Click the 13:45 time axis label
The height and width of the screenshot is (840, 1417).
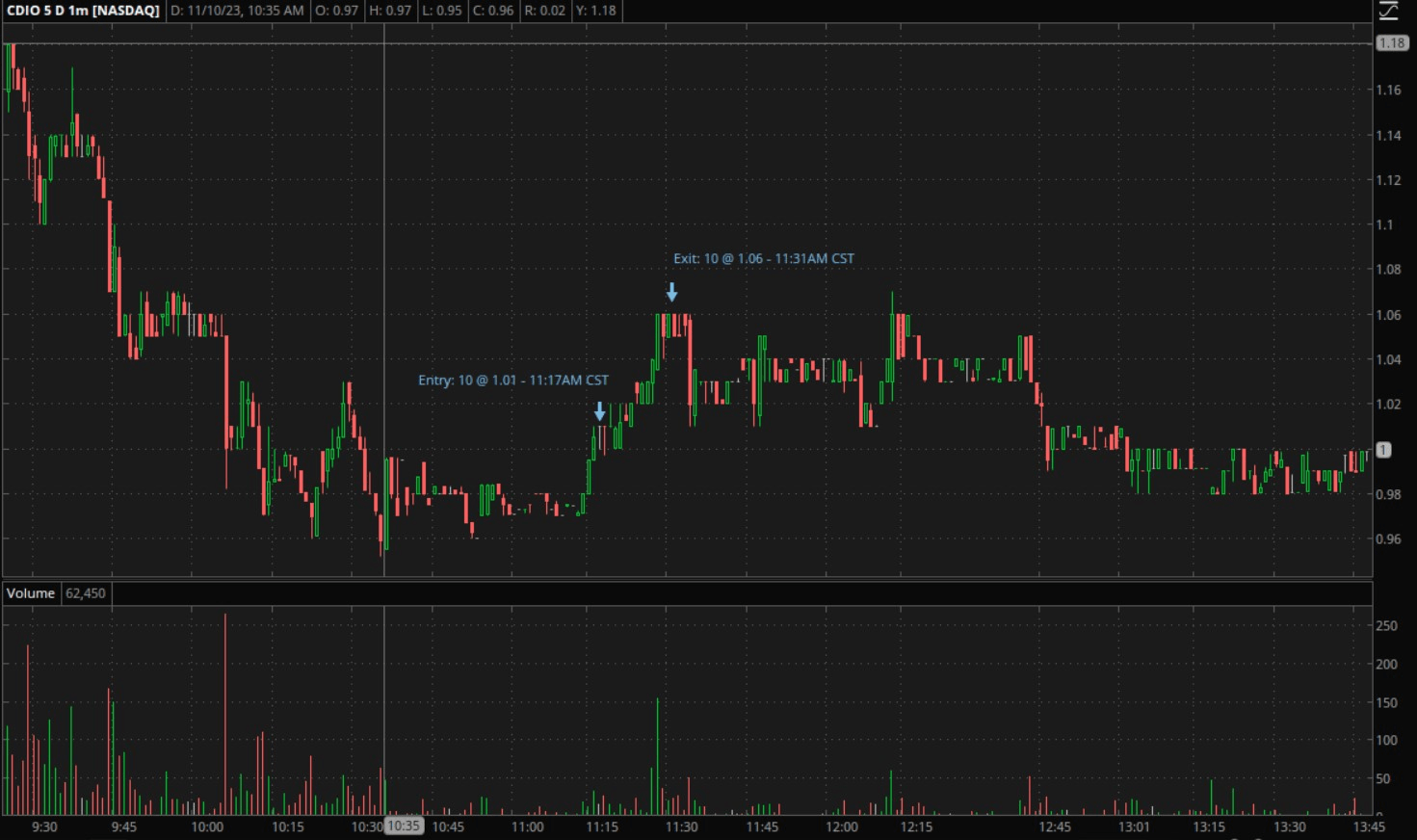pos(1369,827)
